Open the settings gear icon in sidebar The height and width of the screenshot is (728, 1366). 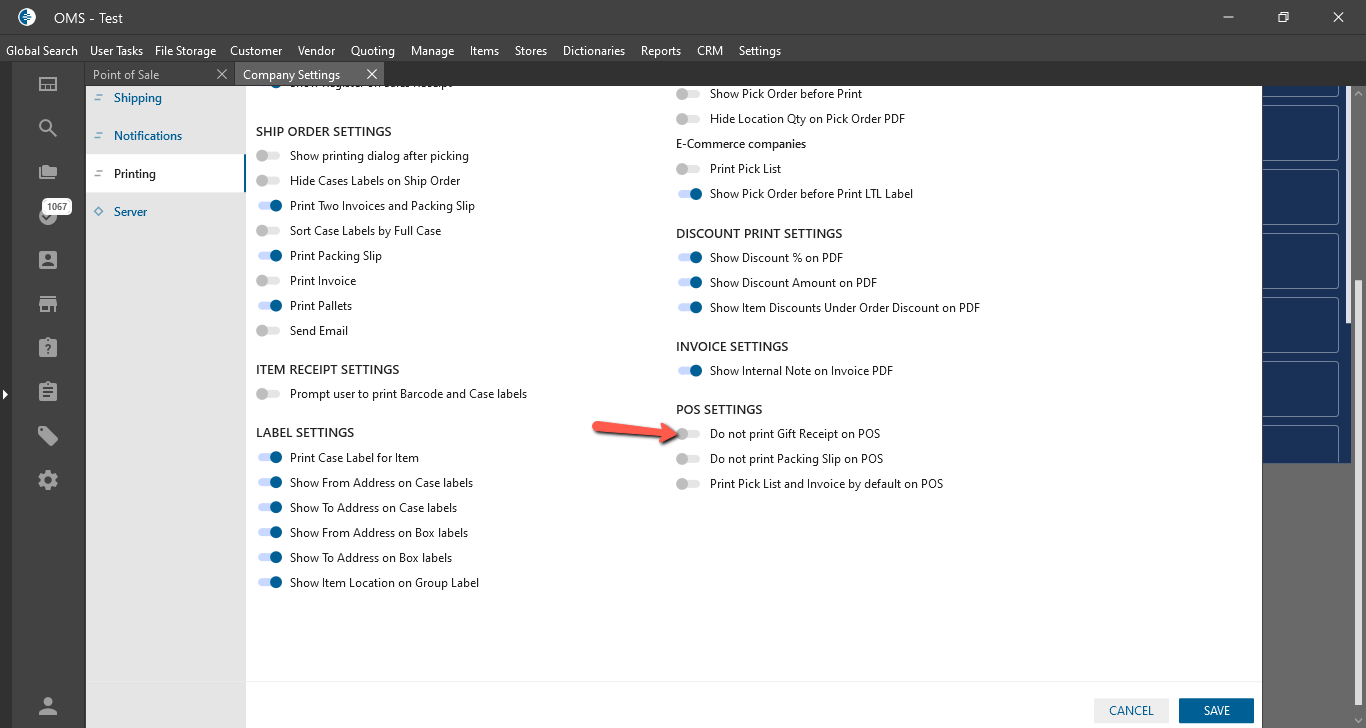click(x=48, y=480)
